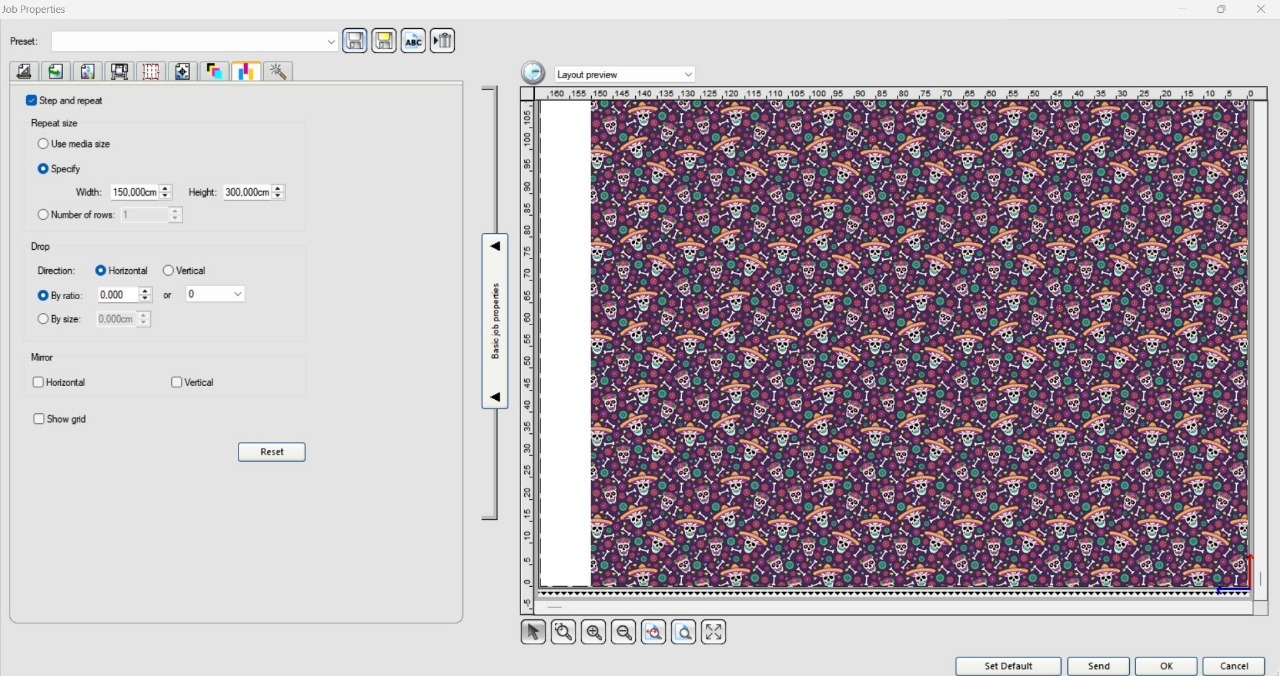This screenshot has width=1280, height=676.
Task: Maximize the Job Properties window
Action: pos(1221,9)
